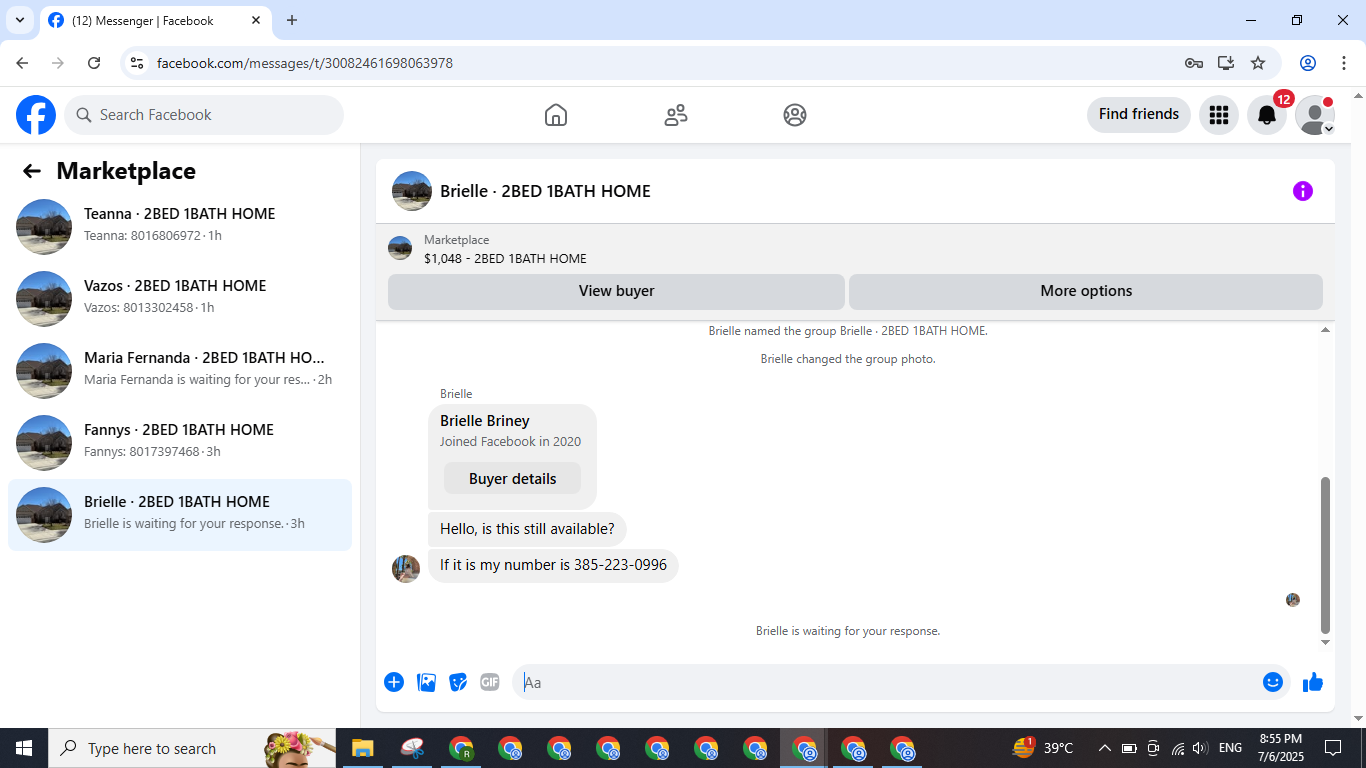Select the Brielle conversation in the list
This screenshot has height=768, width=1366.
click(x=180, y=515)
